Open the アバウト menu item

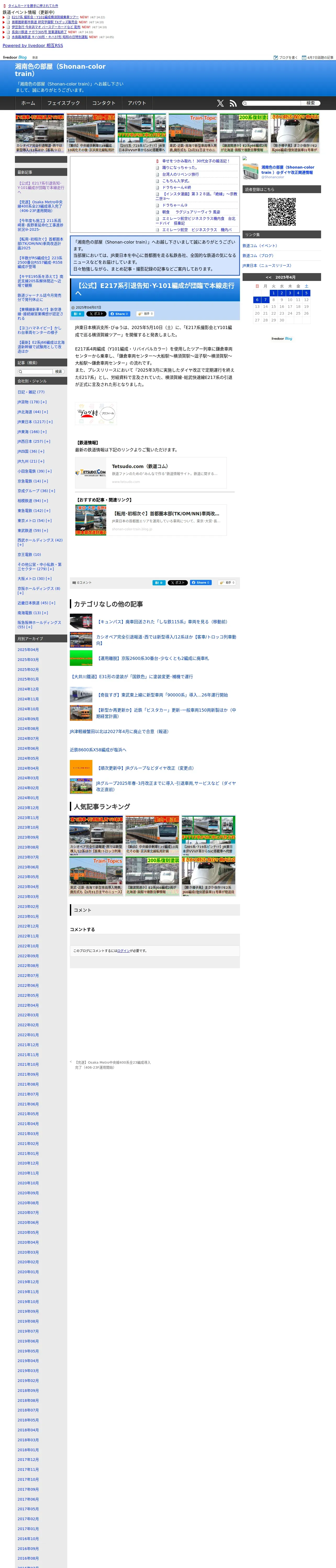click(x=137, y=103)
